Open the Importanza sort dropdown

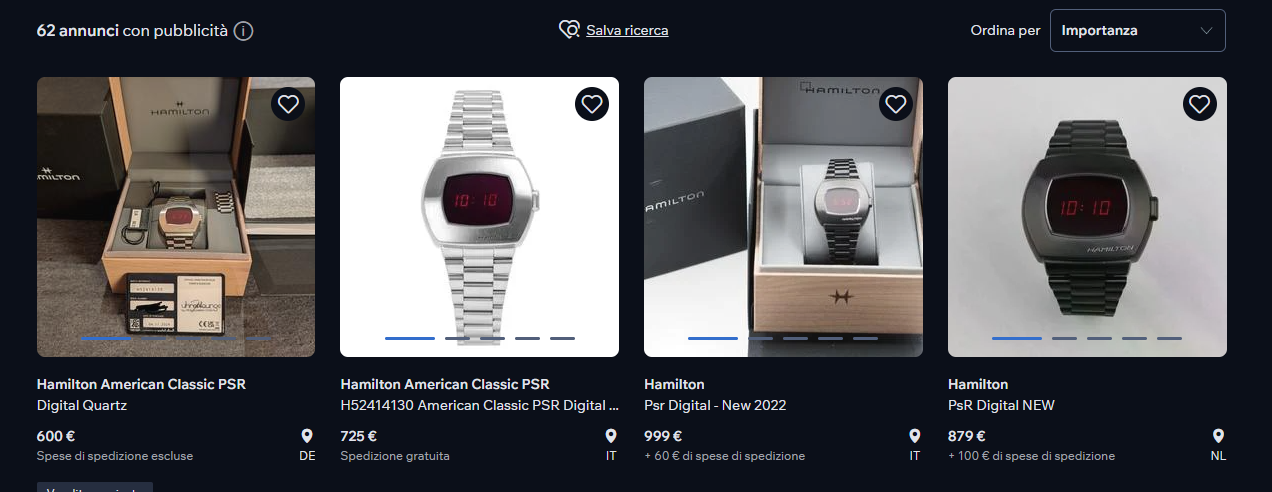point(1138,30)
